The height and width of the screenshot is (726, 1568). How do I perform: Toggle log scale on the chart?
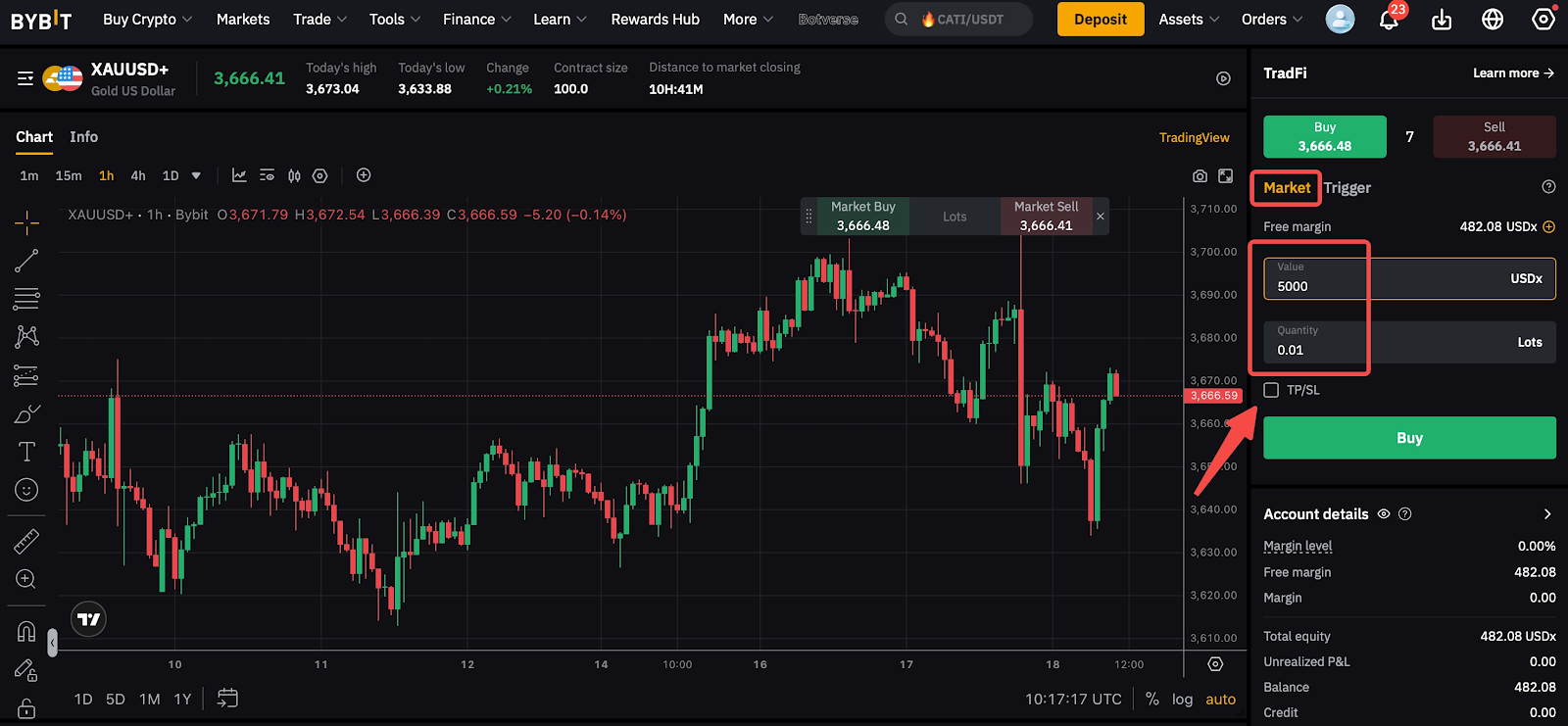point(1183,700)
